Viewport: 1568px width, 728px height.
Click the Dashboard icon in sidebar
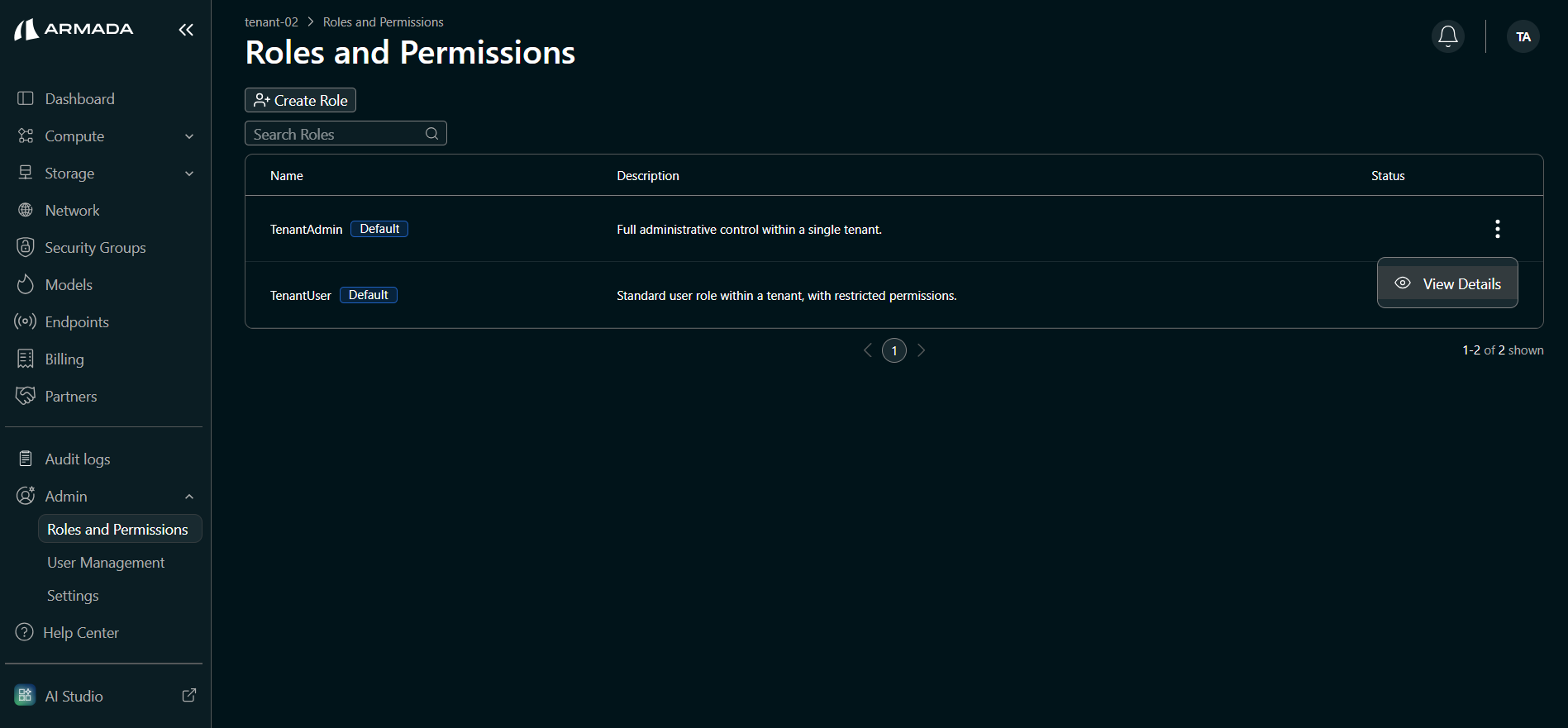tap(26, 98)
